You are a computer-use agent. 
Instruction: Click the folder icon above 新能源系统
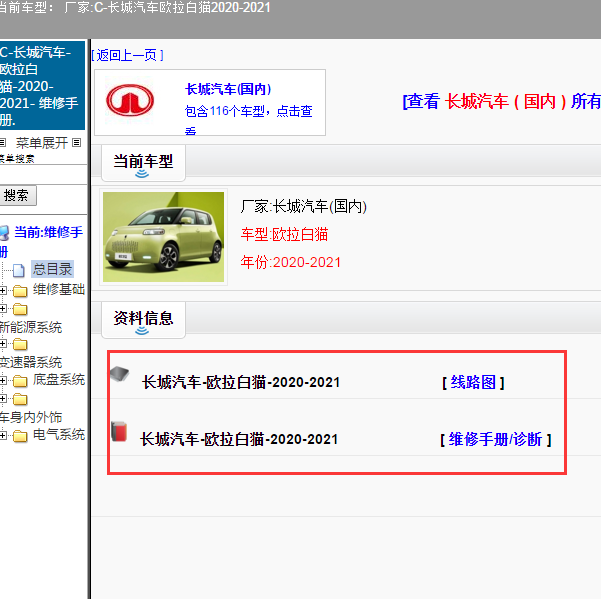tap(20, 309)
